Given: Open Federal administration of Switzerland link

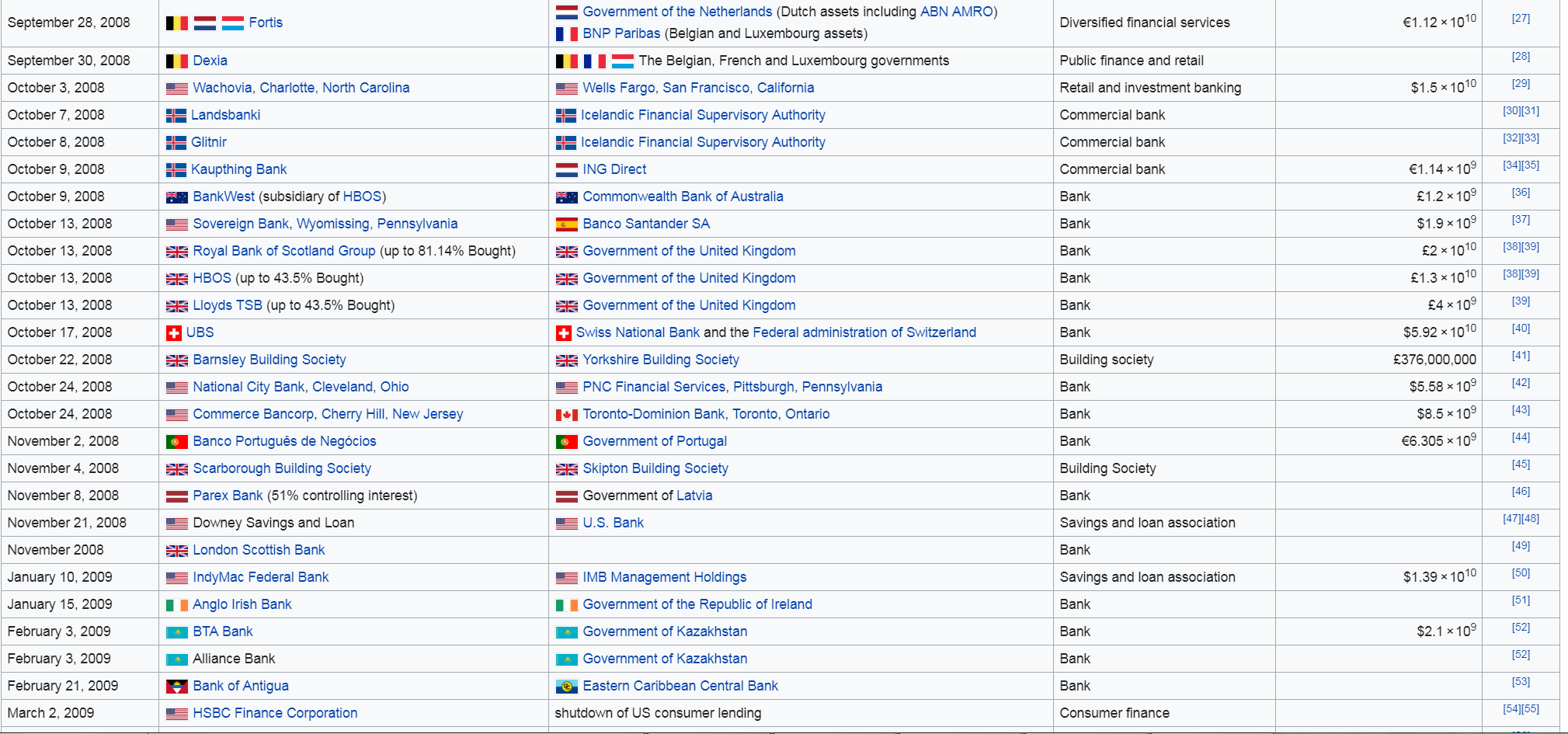Looking at the screenshot, I should click(864, 332).
